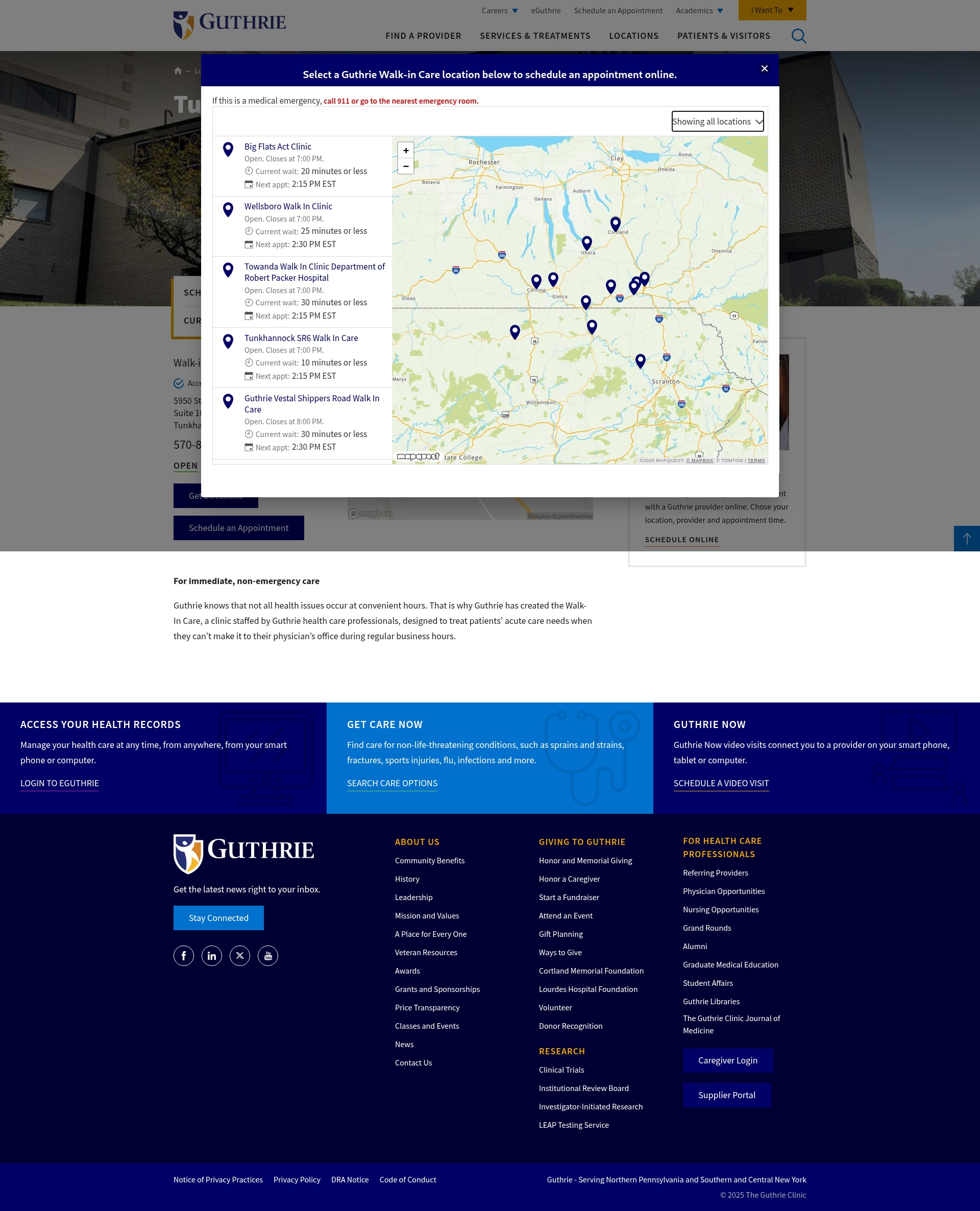Click the Schedule an Appointment button

point(238,528)
